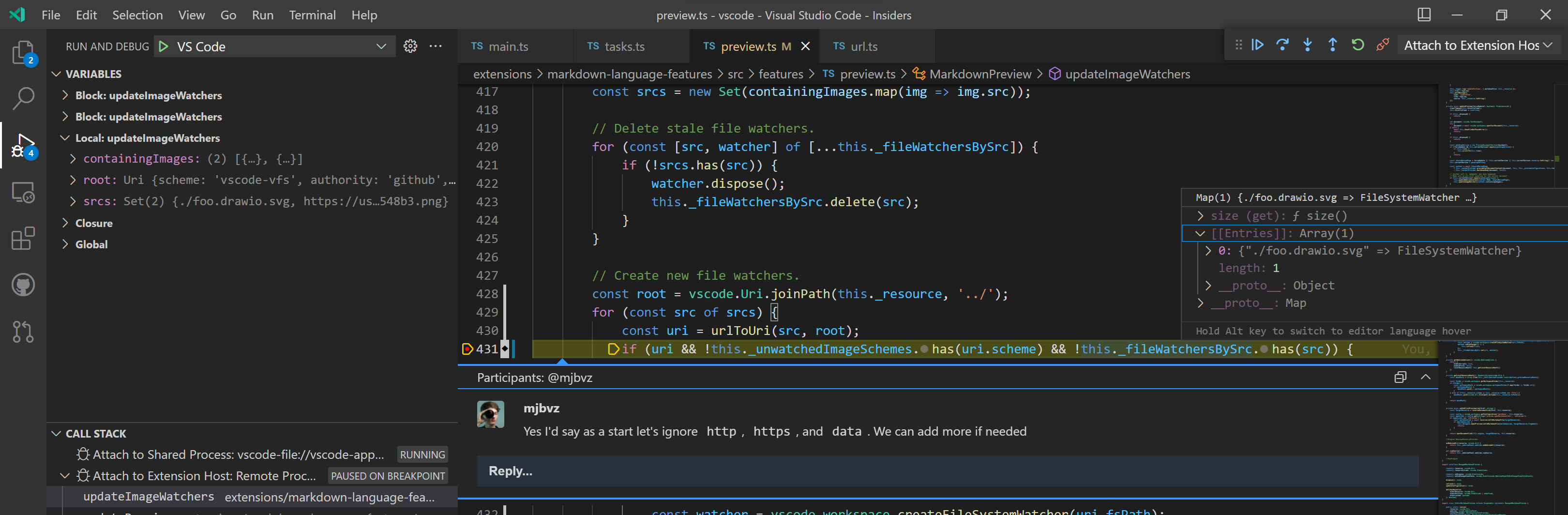Step over the current line
Viewport: 1568px width, 515px height.
tap(1283, 45)
